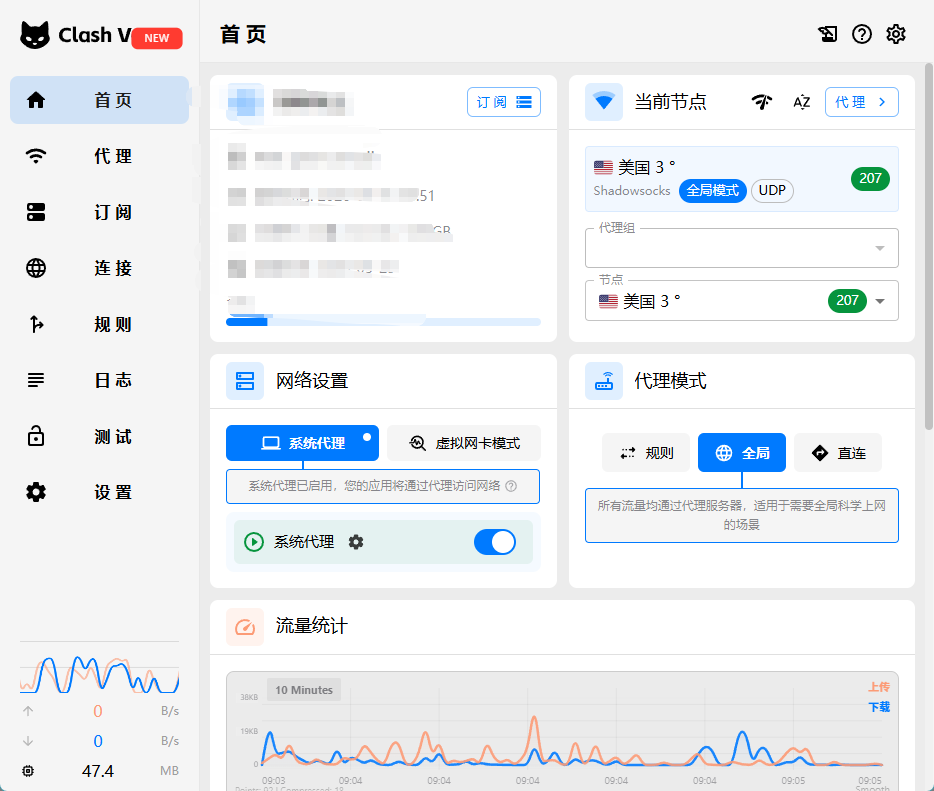
Task: Click the Clash cat logo
Action: tap(35, 35)
